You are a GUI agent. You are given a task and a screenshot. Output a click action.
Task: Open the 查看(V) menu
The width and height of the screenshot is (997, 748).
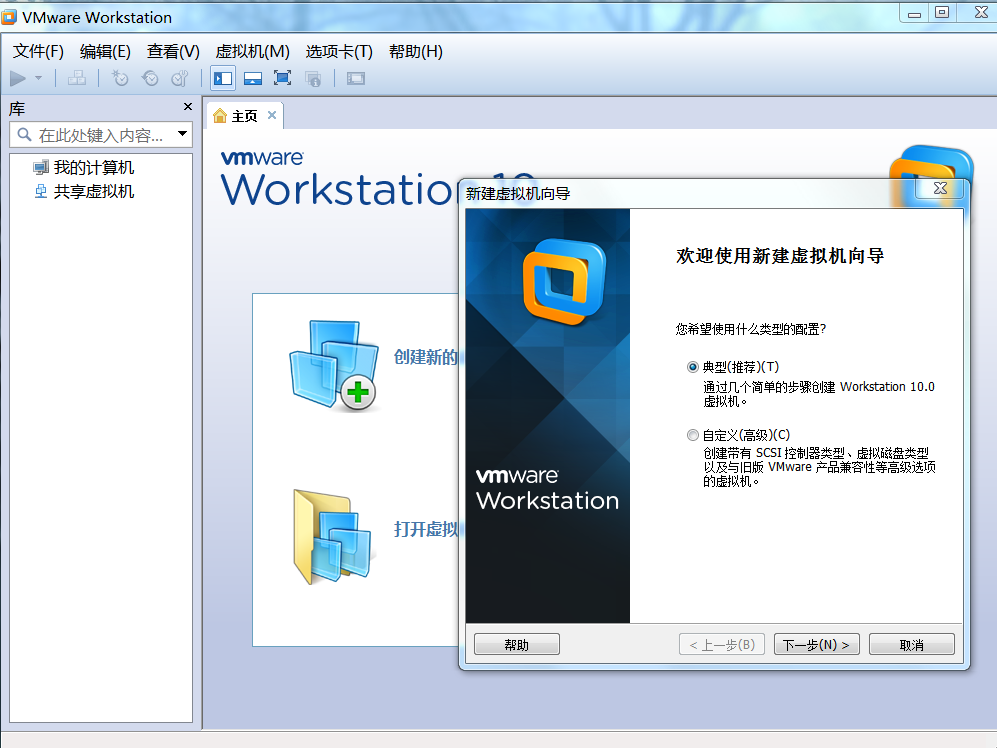pyautogui.click(x=173, y=52)
